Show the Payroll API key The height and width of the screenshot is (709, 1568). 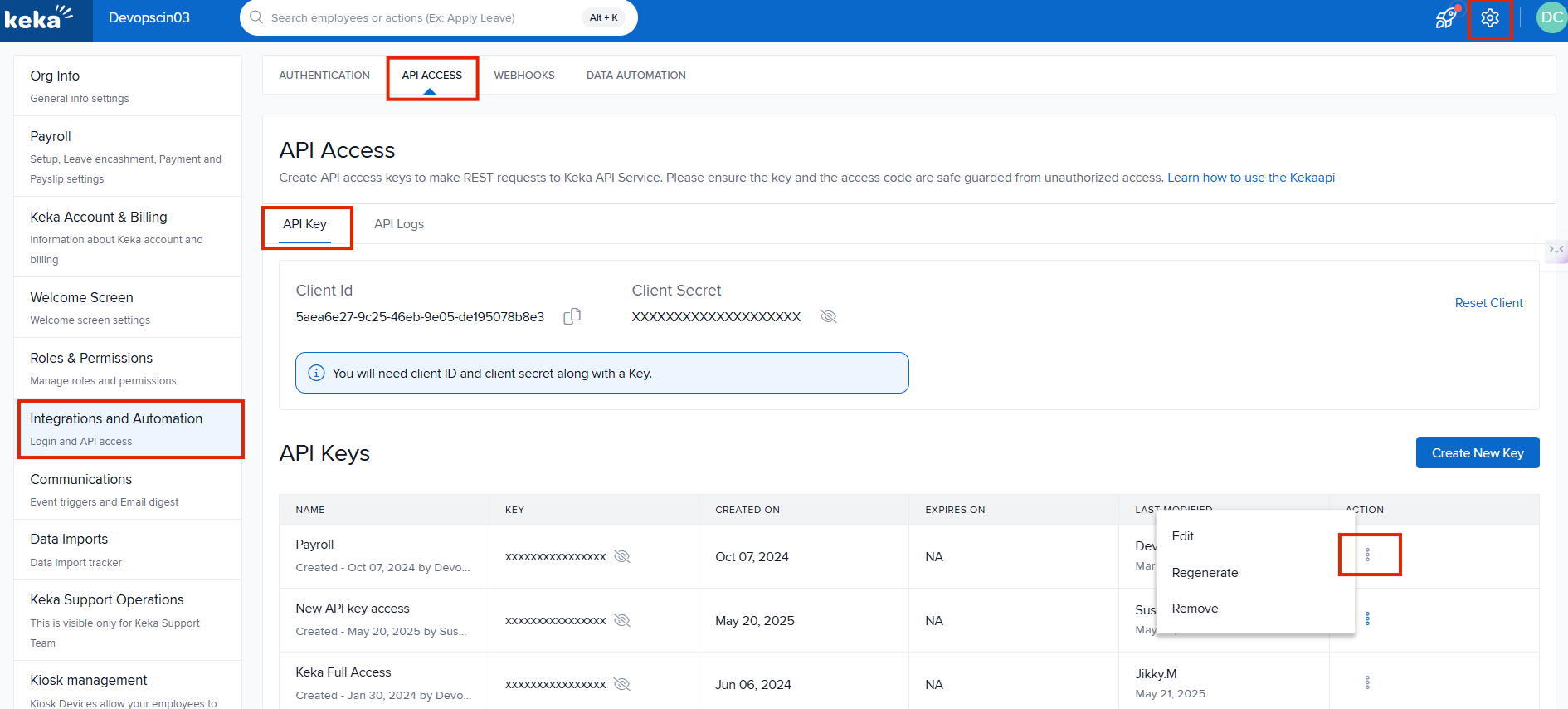point(621,556)
